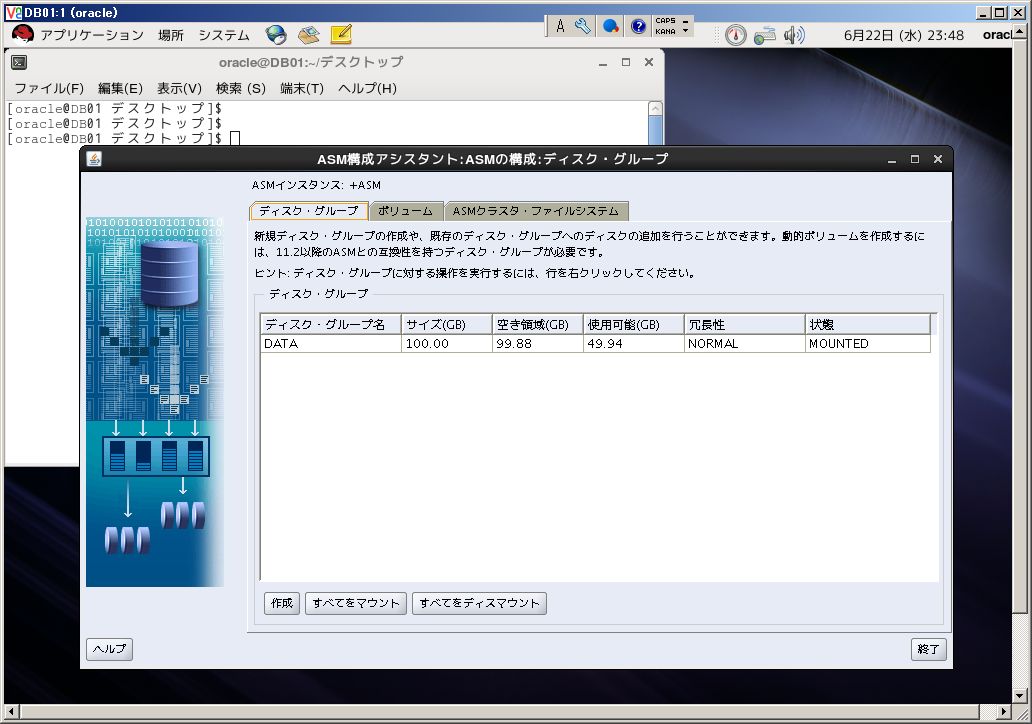Image resolution: width=1032 pixels, height=724 pixels.
Task: Click the すべてをマウント button
Action: point(355,603)
